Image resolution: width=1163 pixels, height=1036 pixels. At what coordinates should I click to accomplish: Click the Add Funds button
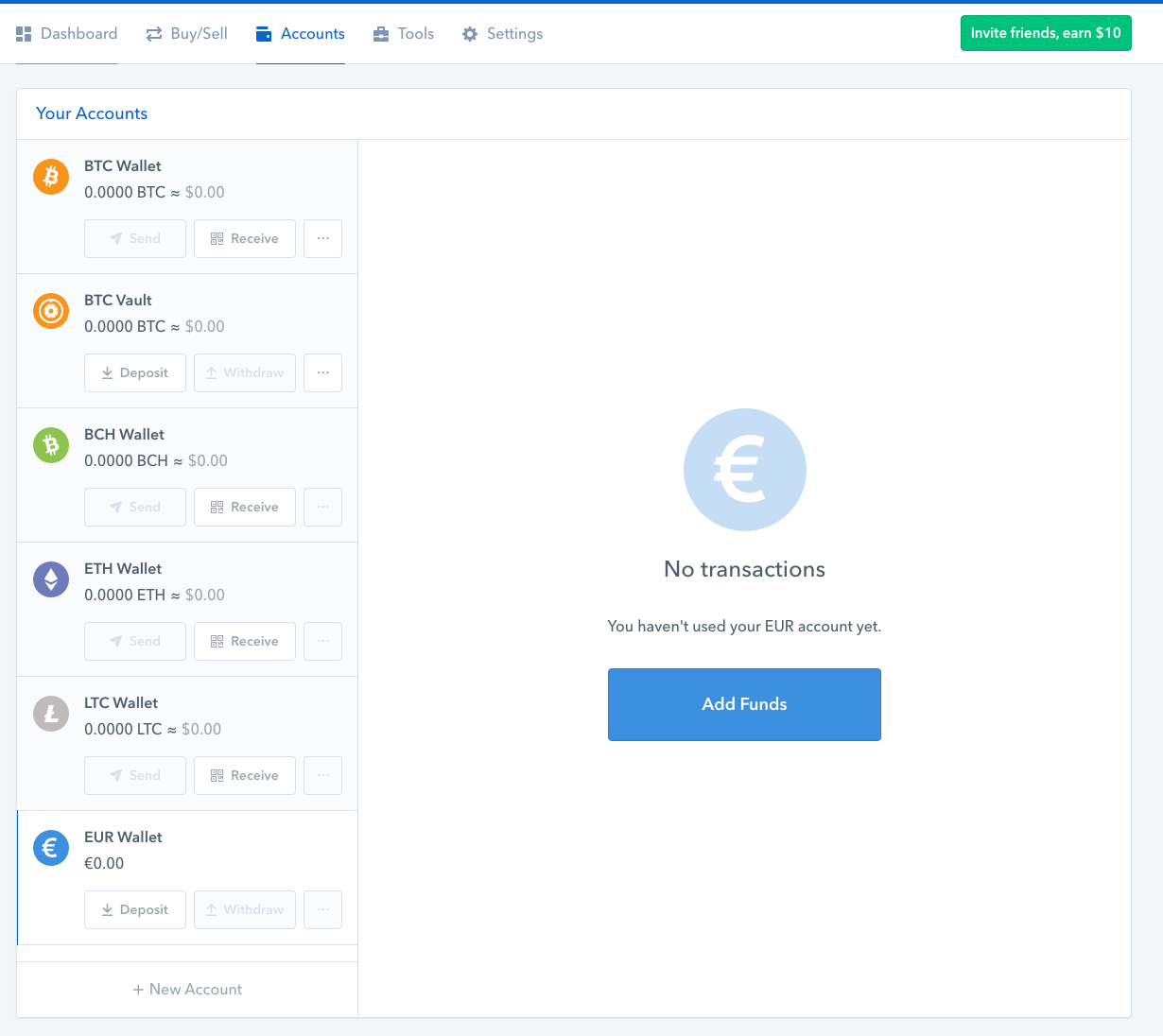[x=744, y=704]
